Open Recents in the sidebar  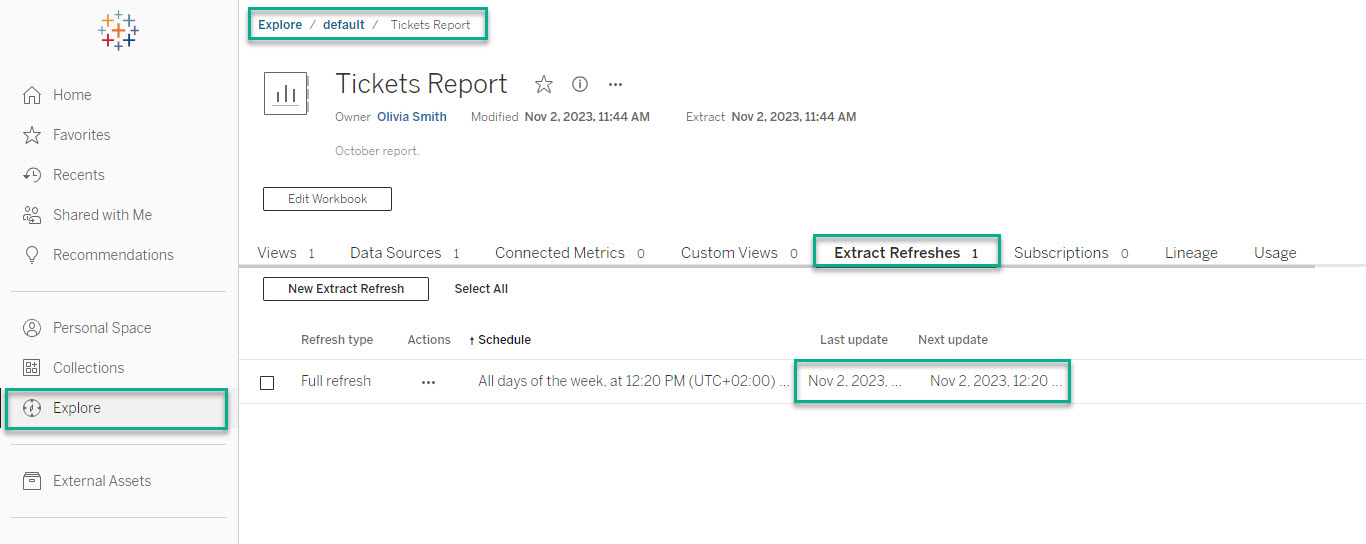(x=77, y=175)
